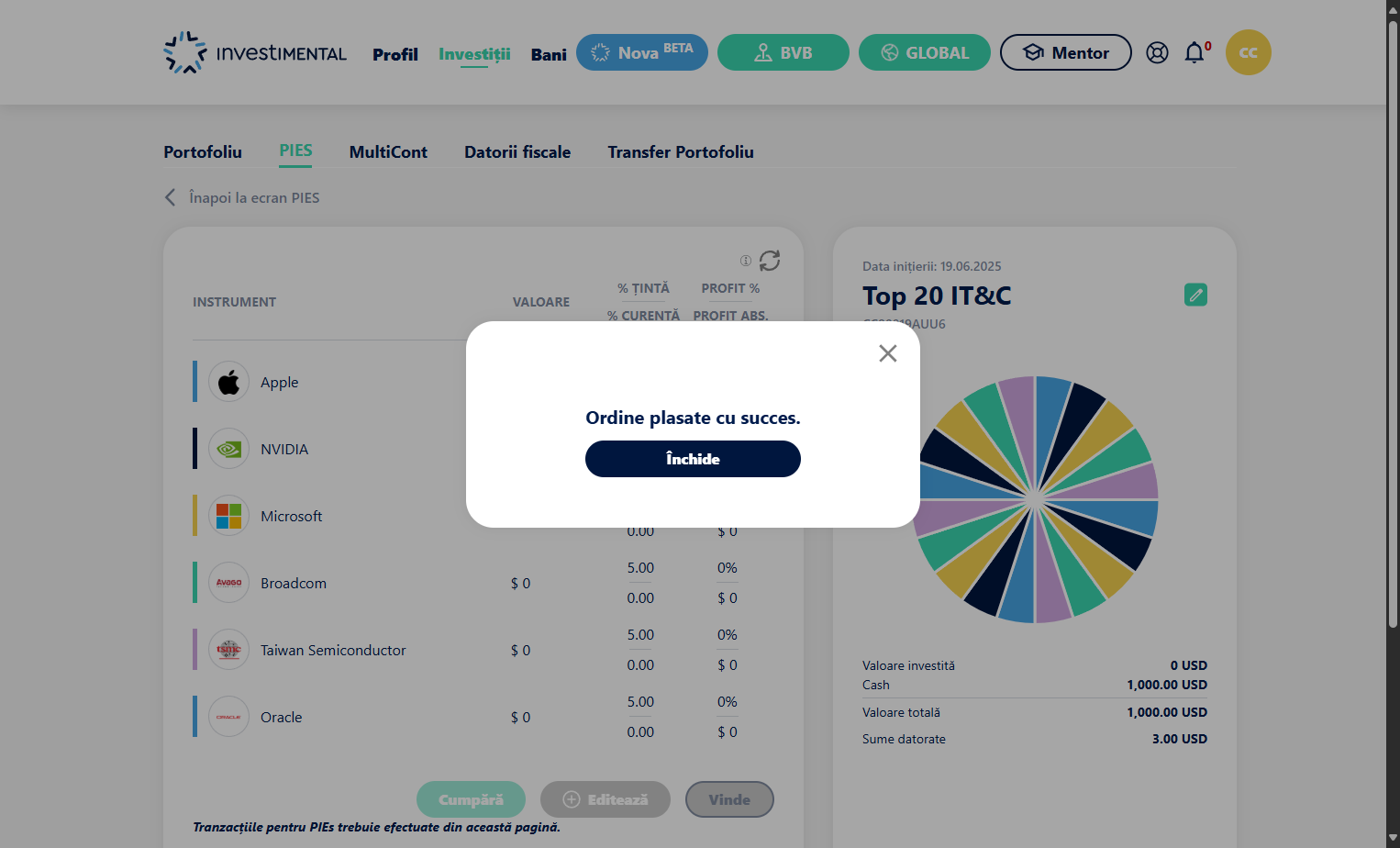This screenshot has height=848, width=1400.
Task: Open the Investimental home logo
Action: [255, 53]
